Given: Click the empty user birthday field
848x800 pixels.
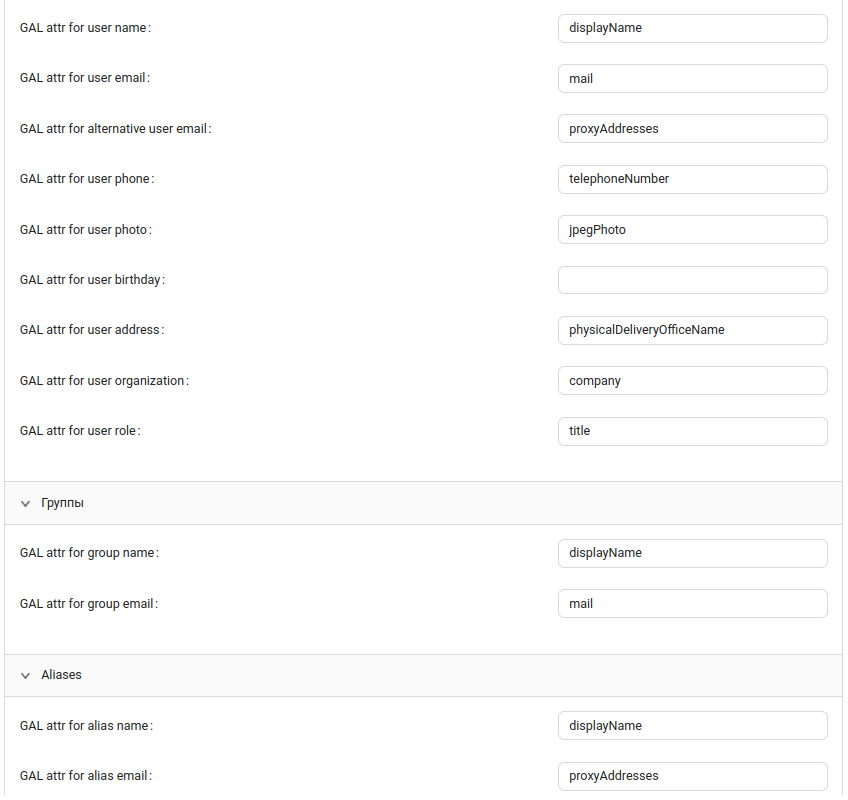Looking at the screenshot, I should point(692,280).
